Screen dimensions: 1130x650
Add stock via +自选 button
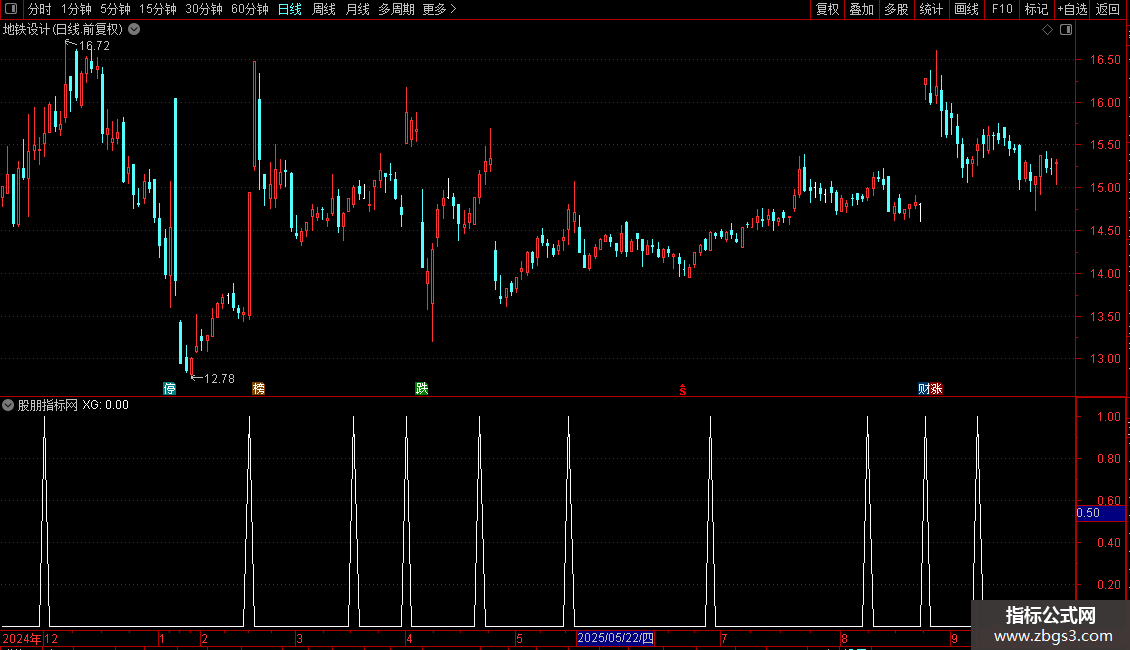click(1072, 9)
